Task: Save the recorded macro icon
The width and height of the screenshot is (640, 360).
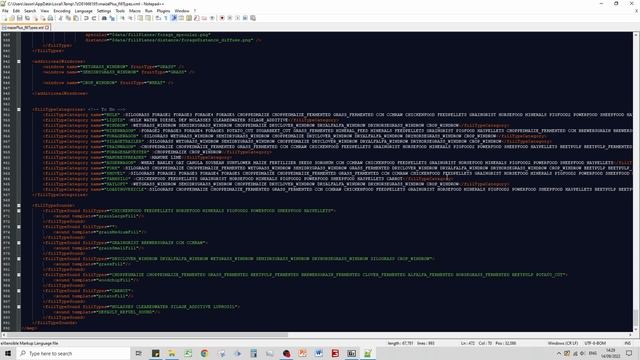Action: click(x=253, y=18)
